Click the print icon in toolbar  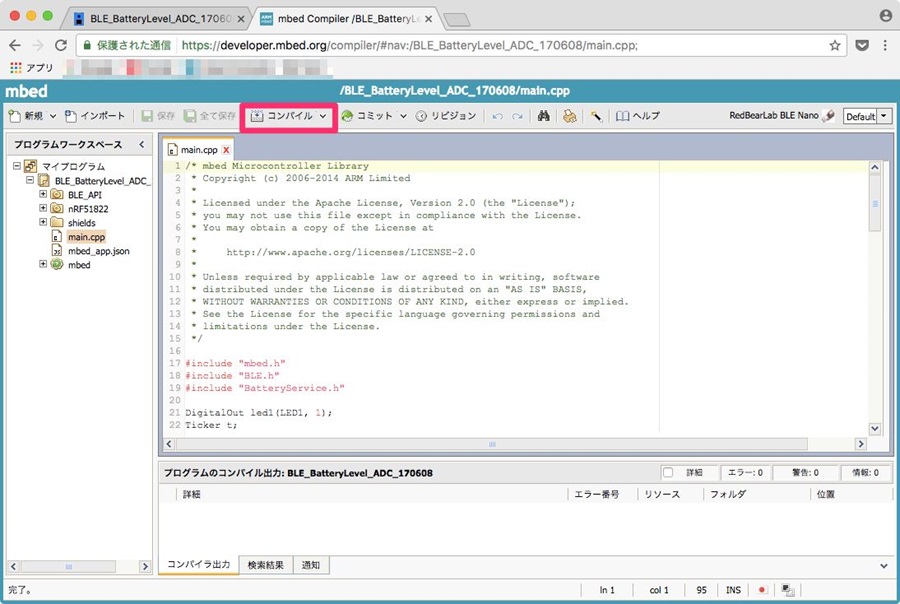[x=569, y=117]
